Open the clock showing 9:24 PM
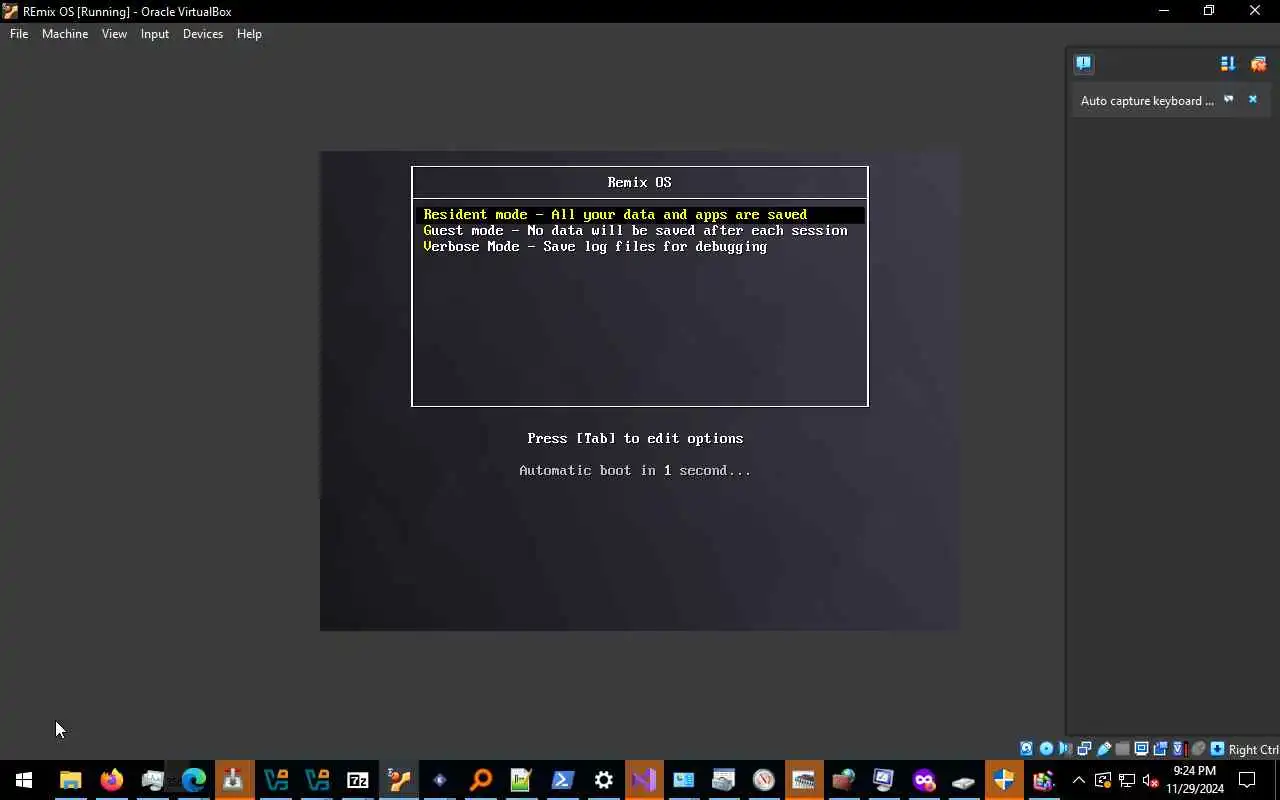 (x=1195, y=780)
